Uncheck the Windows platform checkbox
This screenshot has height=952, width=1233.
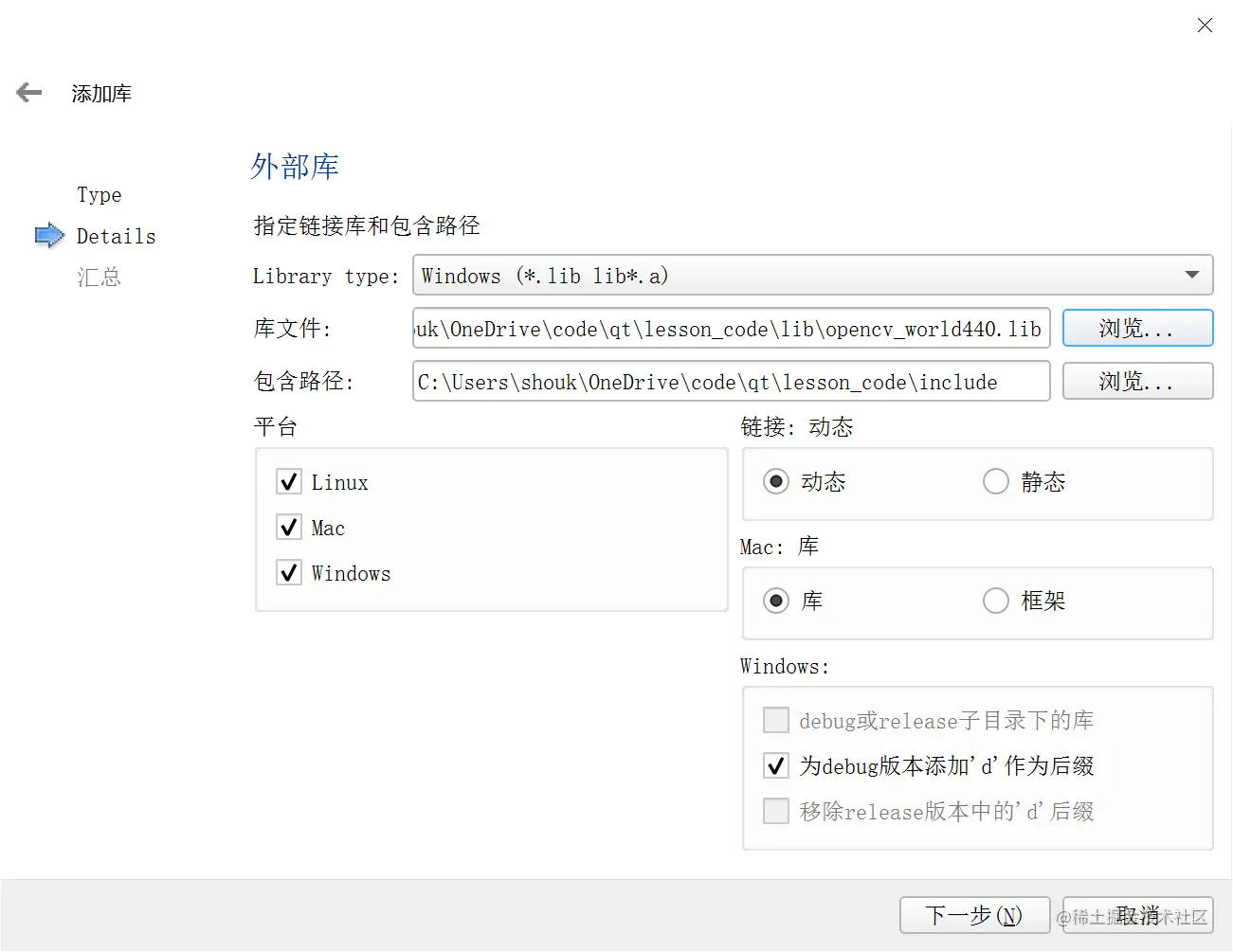tap(289, 573)
